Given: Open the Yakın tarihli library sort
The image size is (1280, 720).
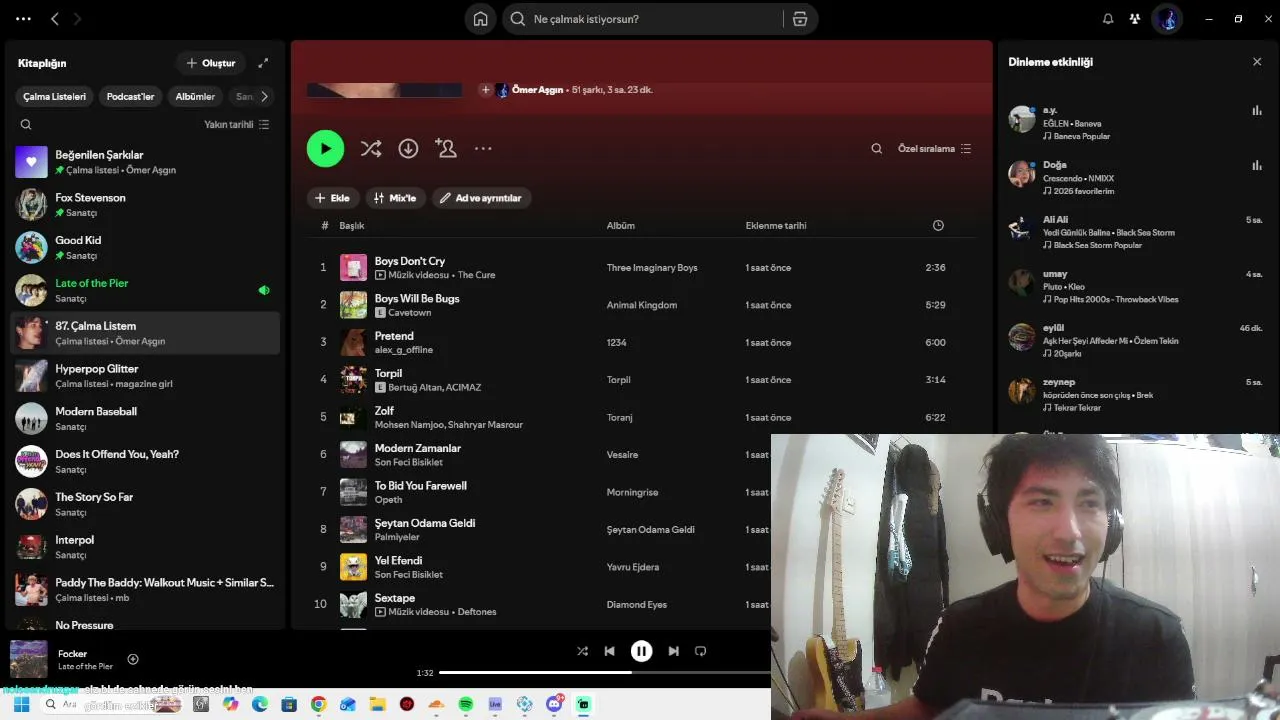Looking at the screenshot, I should tap(237, 125).
